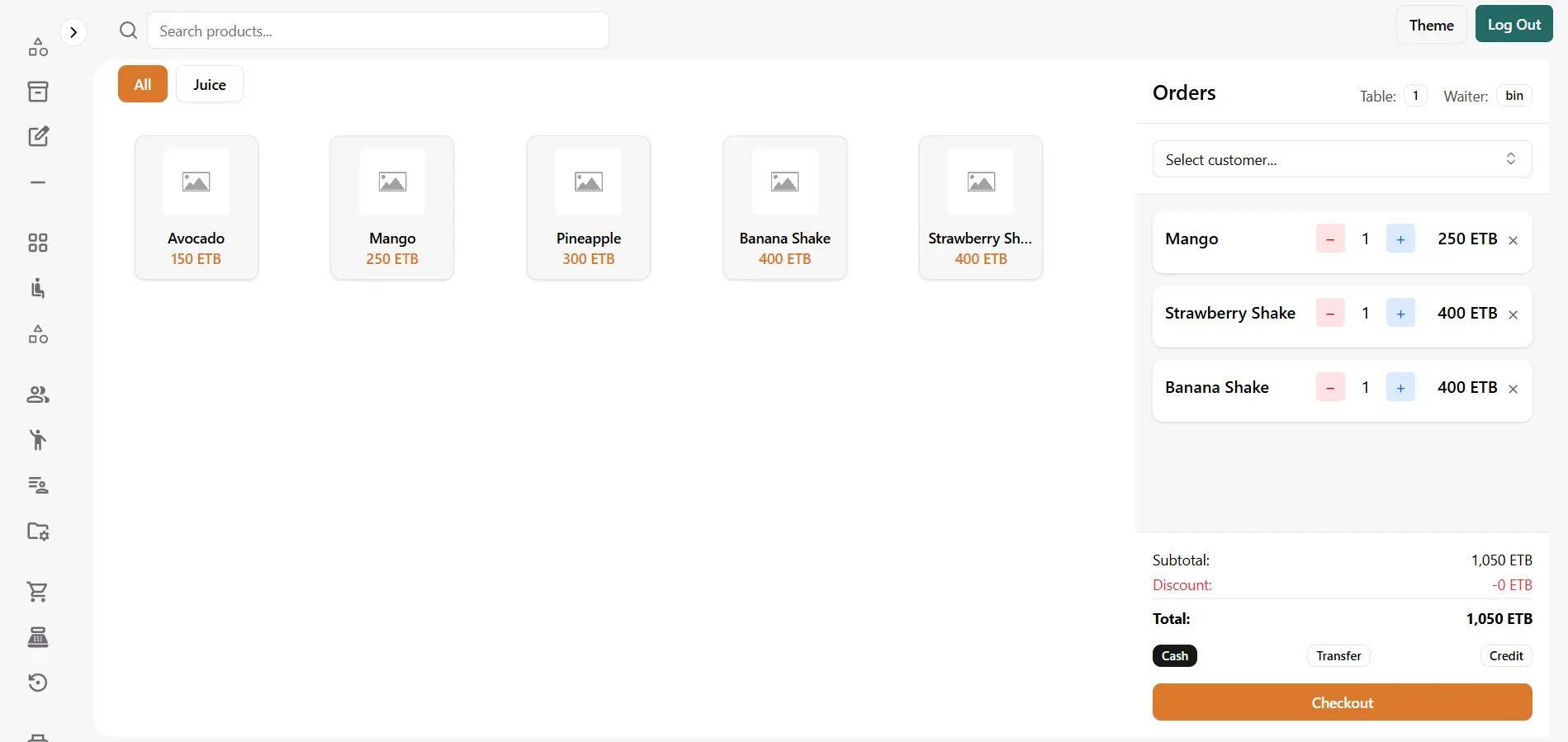
Task: Open the archive box sidebar icon
Action: (38, 92)
